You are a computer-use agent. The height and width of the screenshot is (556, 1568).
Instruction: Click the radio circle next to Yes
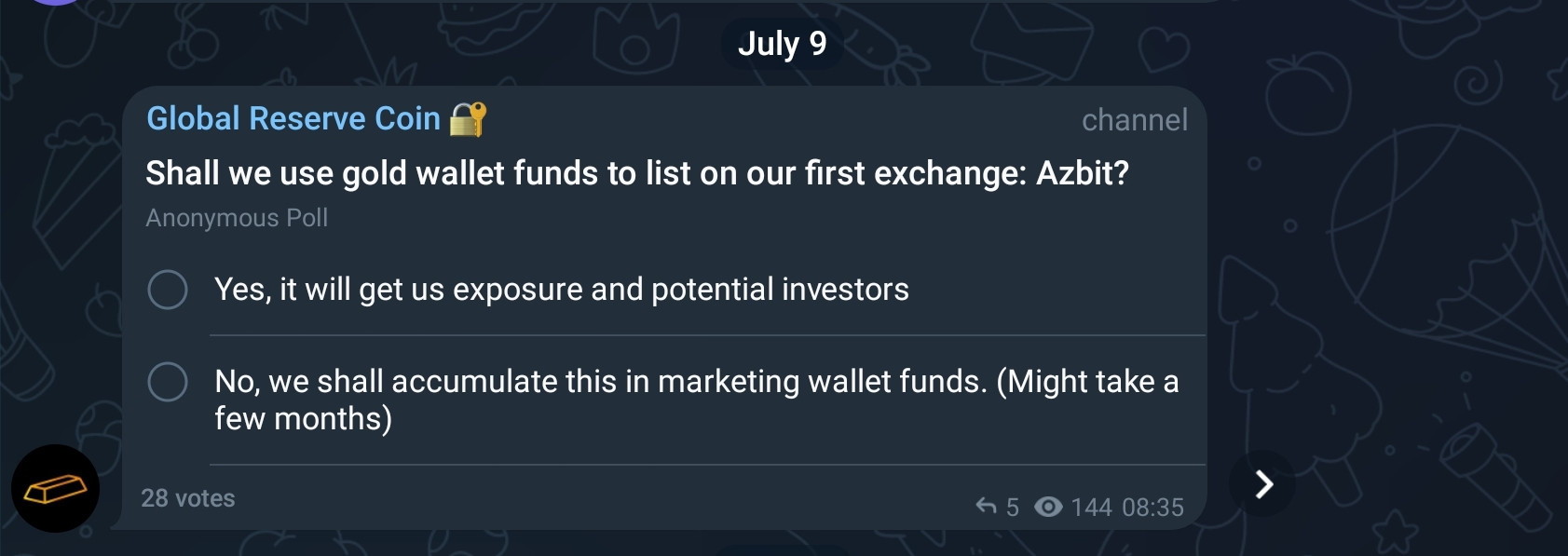pos(168,290)
